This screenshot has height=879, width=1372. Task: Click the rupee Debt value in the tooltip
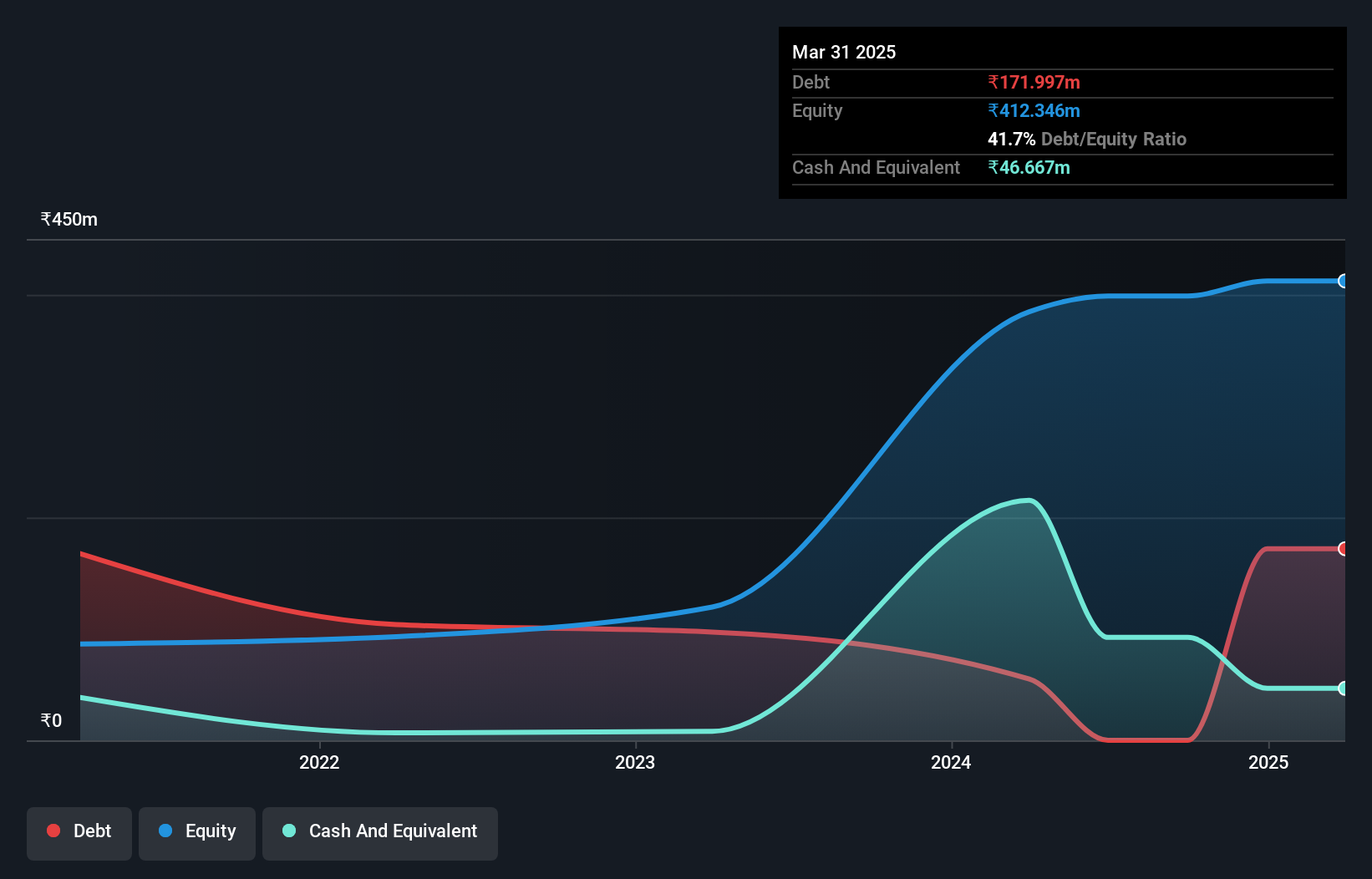pyautogui.click(x=1034, y=82)
